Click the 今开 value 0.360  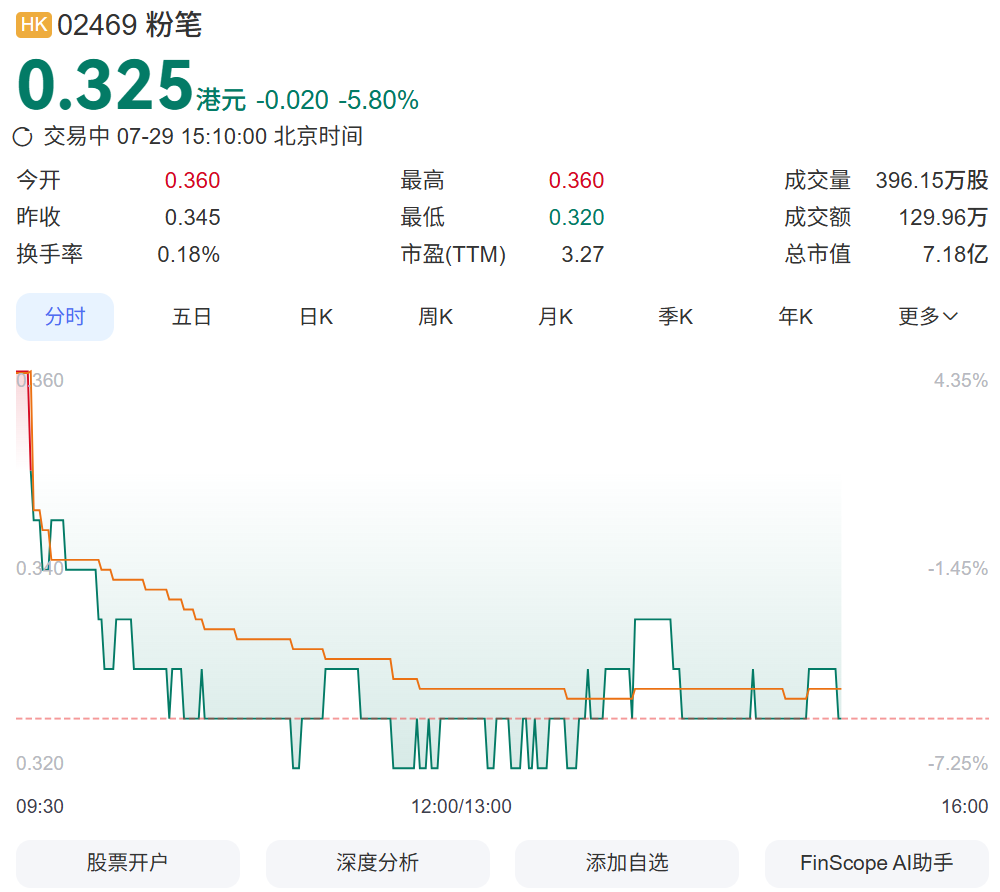pos(193,180)
